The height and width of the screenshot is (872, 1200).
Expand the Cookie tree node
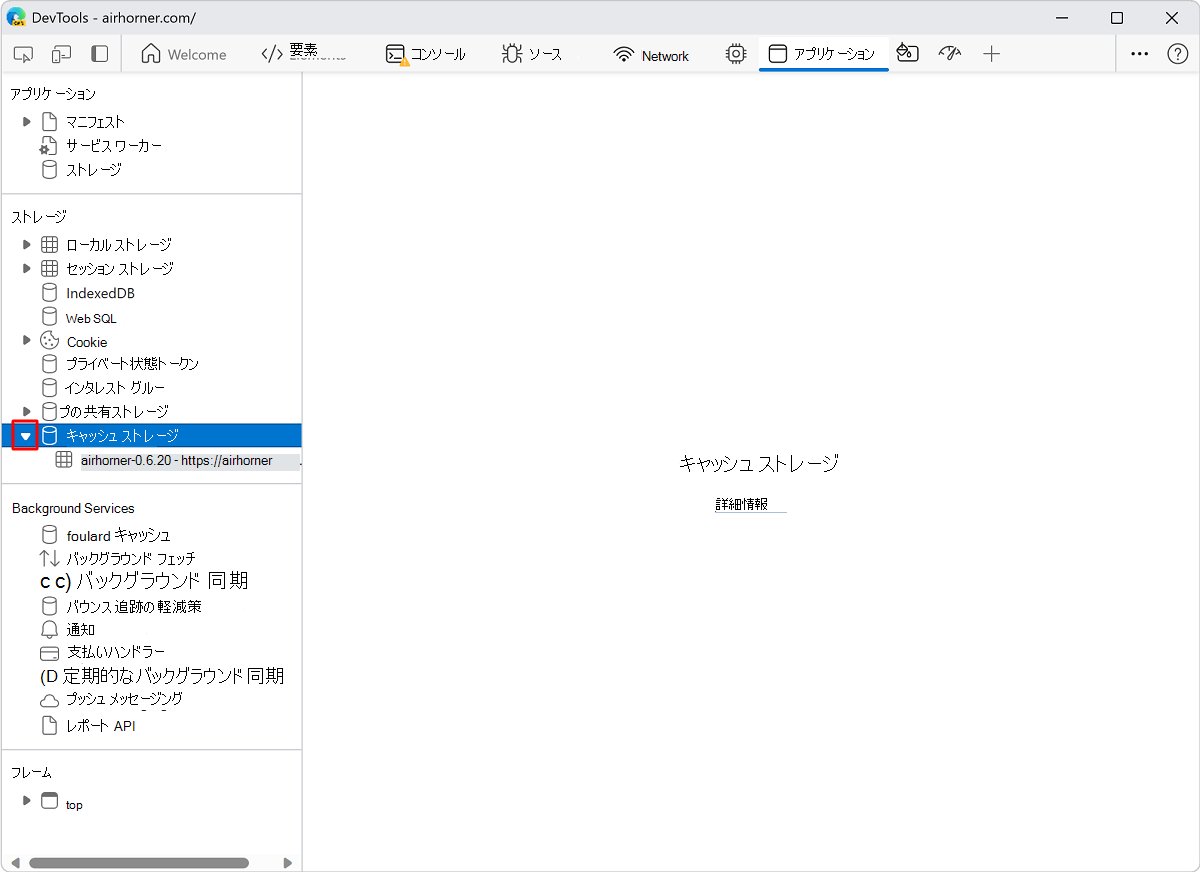(x=27, y=341)
